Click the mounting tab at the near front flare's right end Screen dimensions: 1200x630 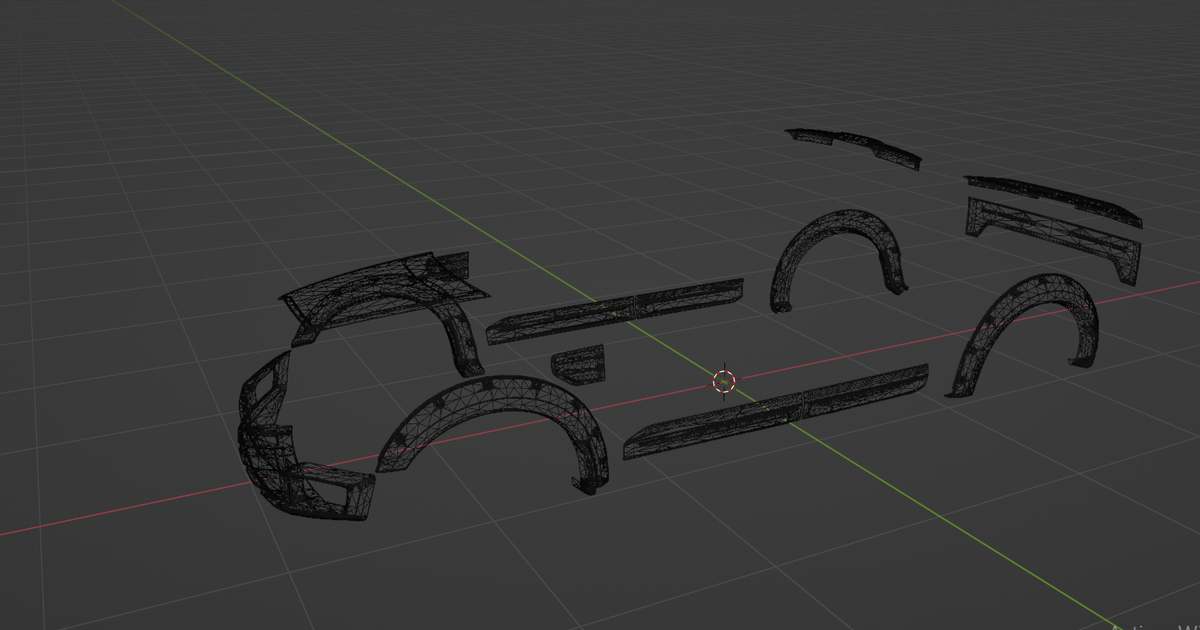(x=588, y=484)
